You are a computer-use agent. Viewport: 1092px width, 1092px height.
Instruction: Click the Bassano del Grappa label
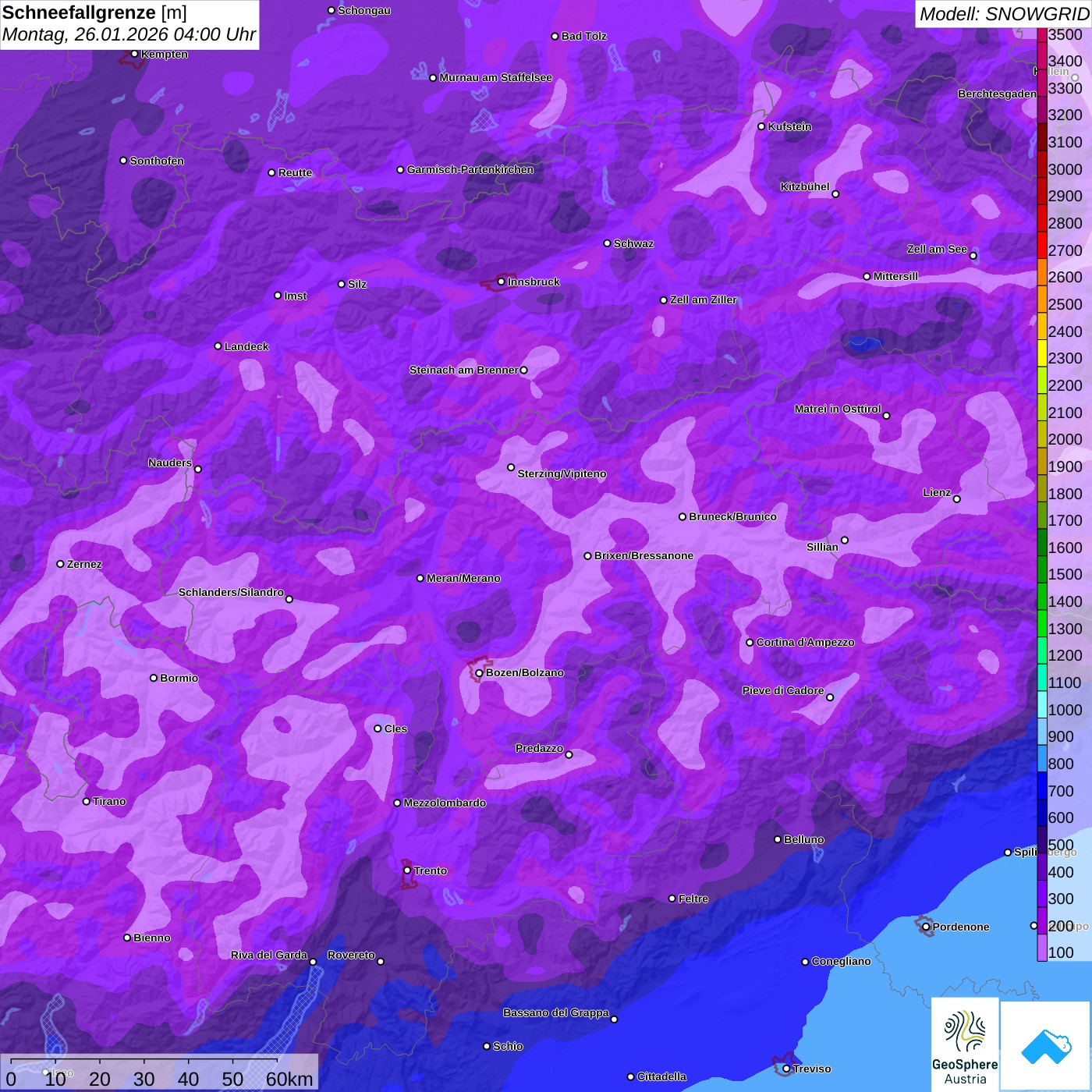pos(556,1012)
